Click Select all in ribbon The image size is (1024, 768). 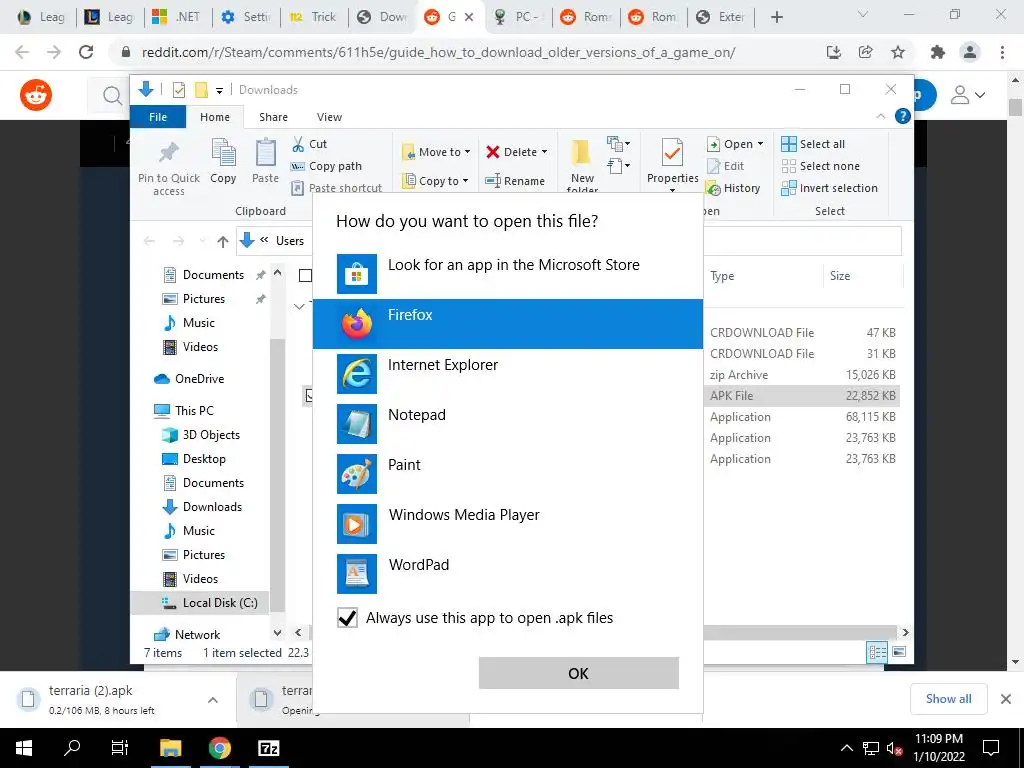[x=813, y=144]
